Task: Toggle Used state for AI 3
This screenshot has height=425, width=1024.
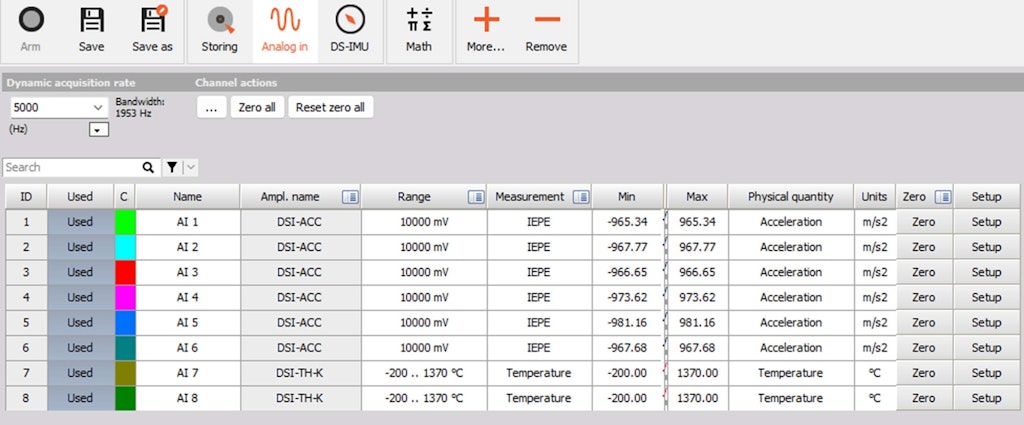Action: pos(80,272)
